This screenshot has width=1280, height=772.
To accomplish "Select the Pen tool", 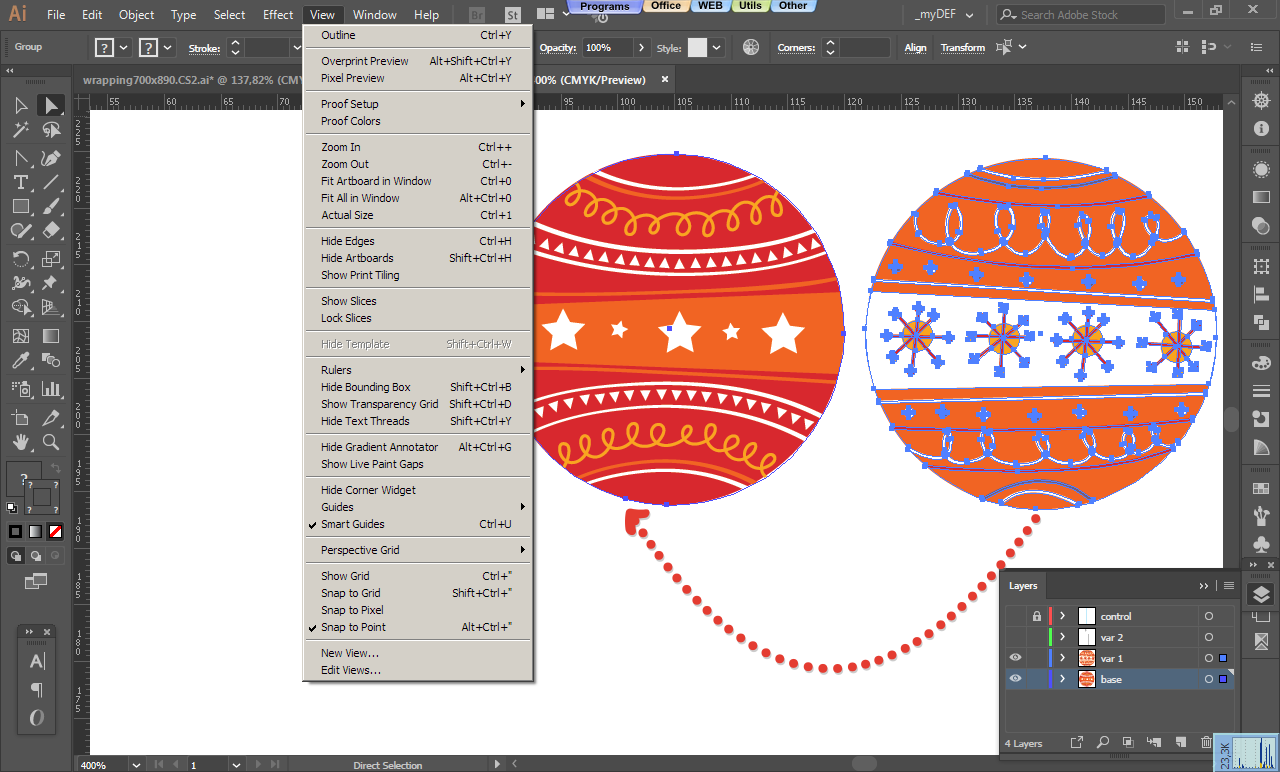I will pyautogui.click(x=51, y=157).
